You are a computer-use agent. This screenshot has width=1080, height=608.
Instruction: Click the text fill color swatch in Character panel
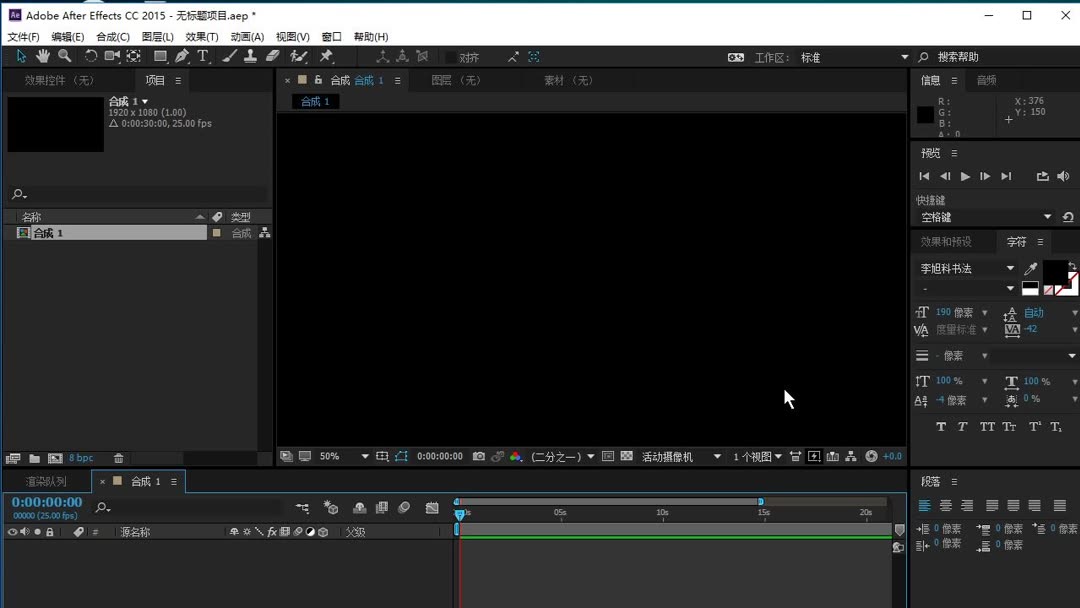coord(1057,272)
